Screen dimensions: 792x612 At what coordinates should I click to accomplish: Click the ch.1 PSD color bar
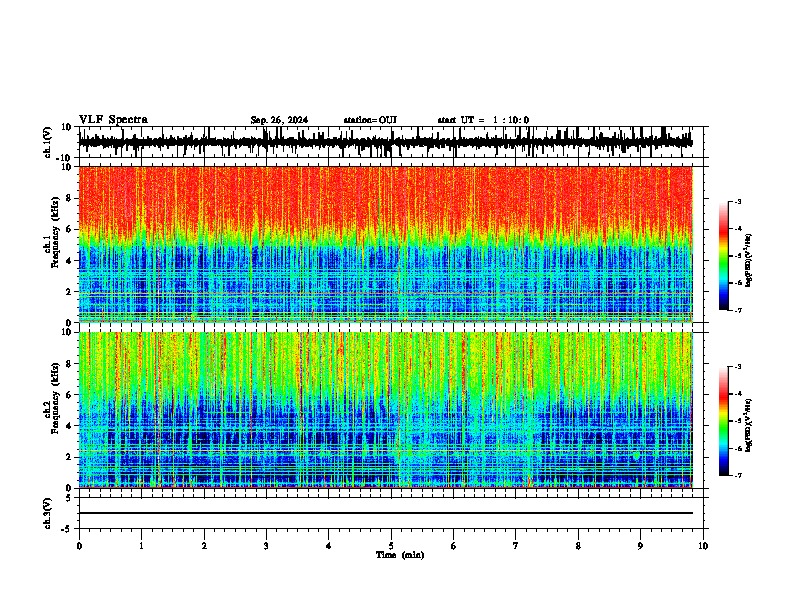point(723,256)
